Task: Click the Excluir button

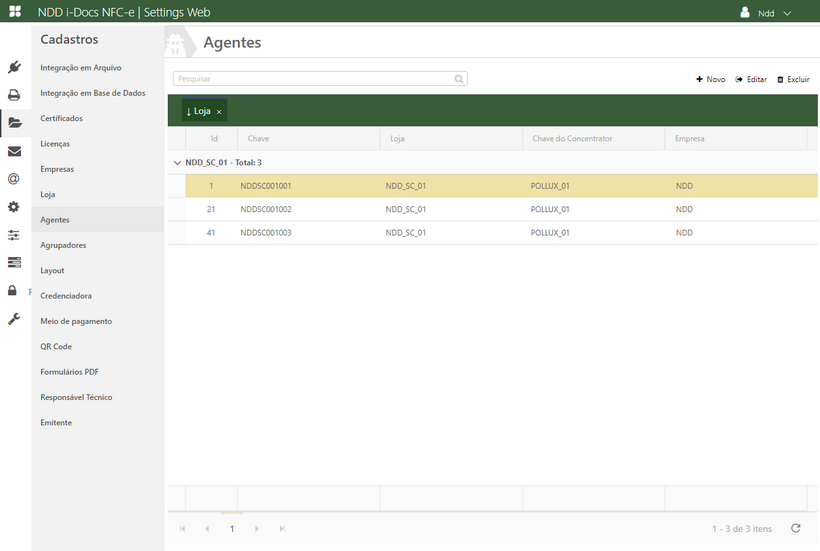Action: pyautogui.click(x=793, y=79)
